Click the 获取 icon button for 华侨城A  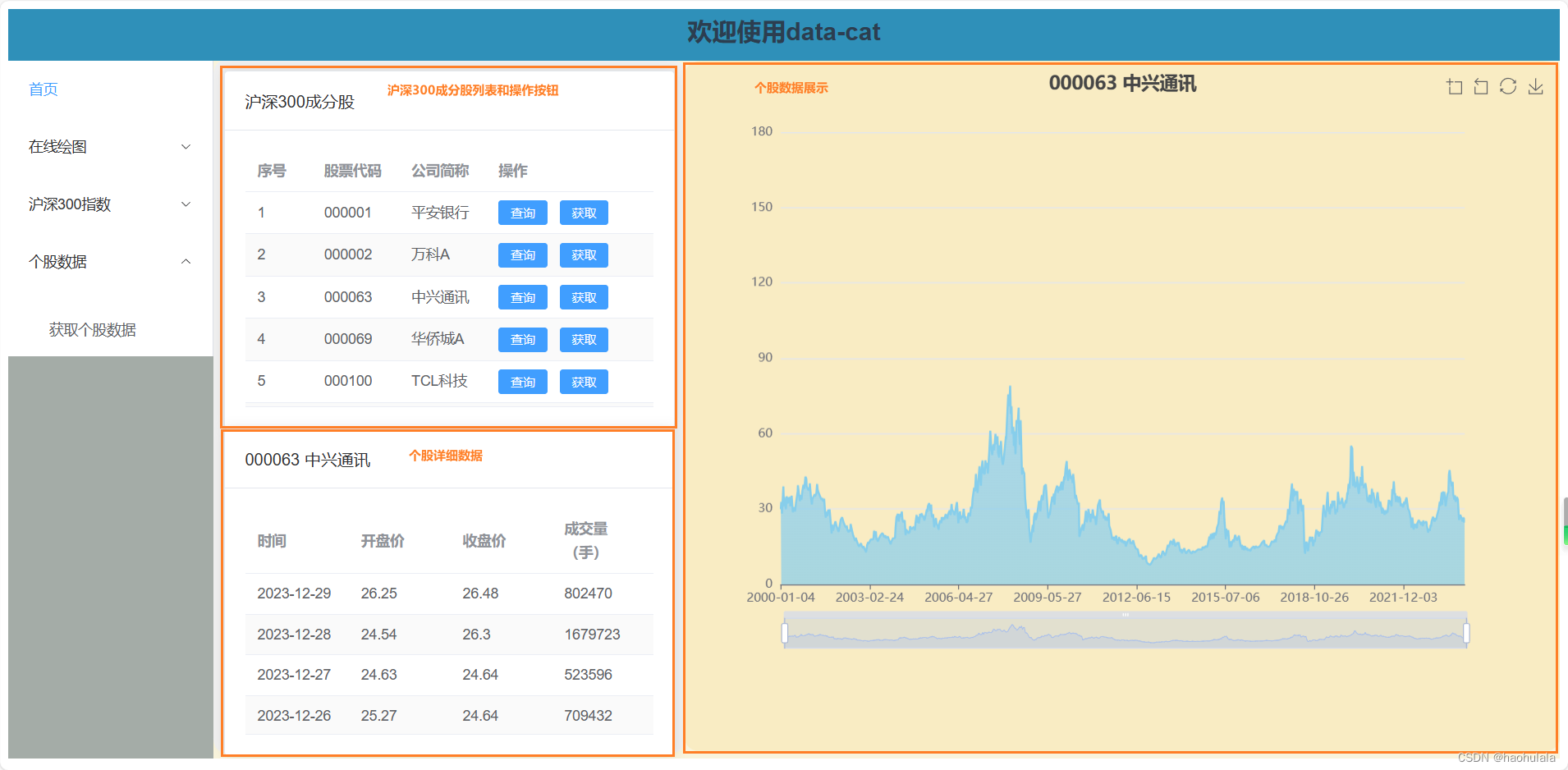point(584,339)
